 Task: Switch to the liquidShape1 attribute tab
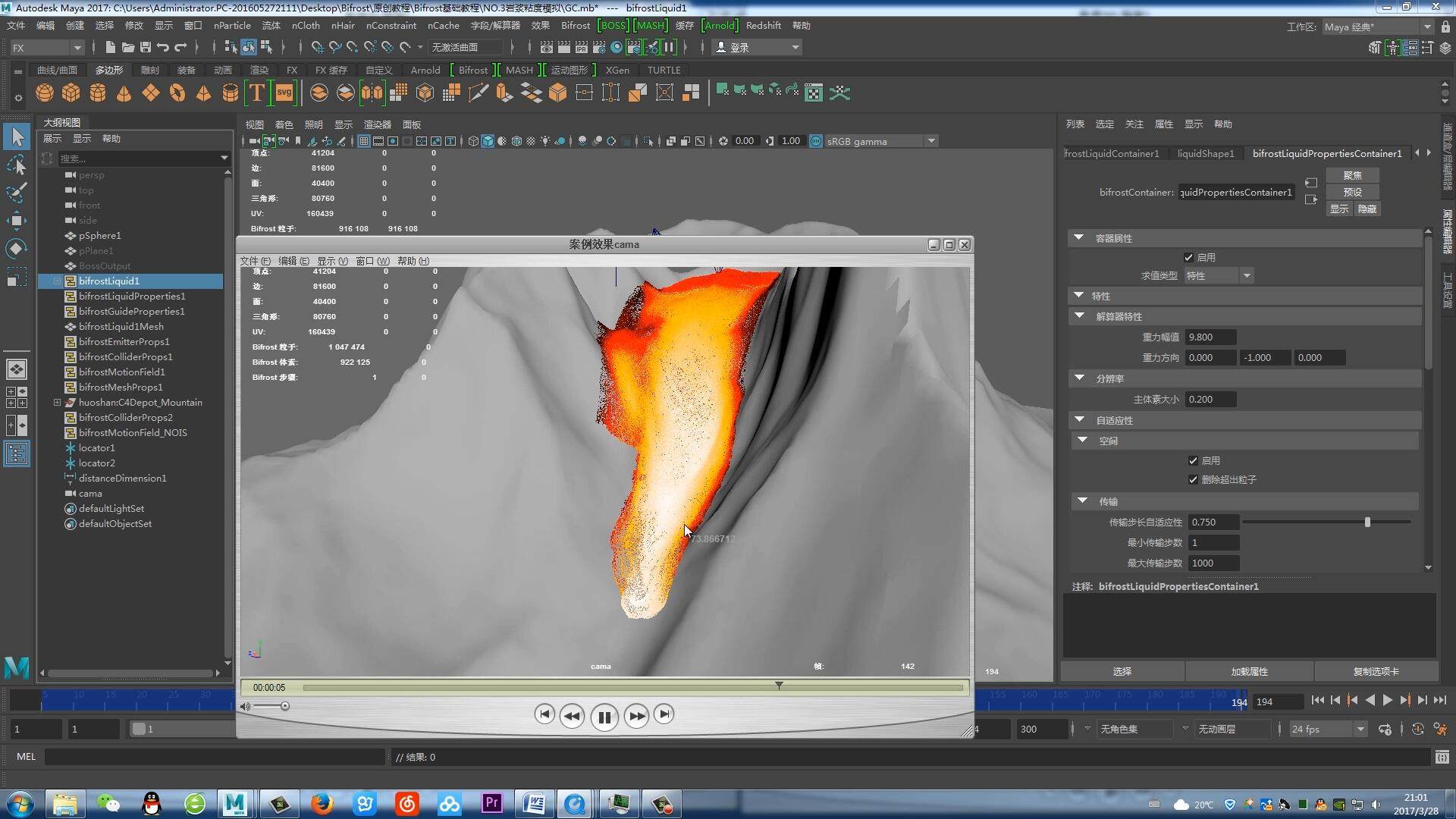1205,153
